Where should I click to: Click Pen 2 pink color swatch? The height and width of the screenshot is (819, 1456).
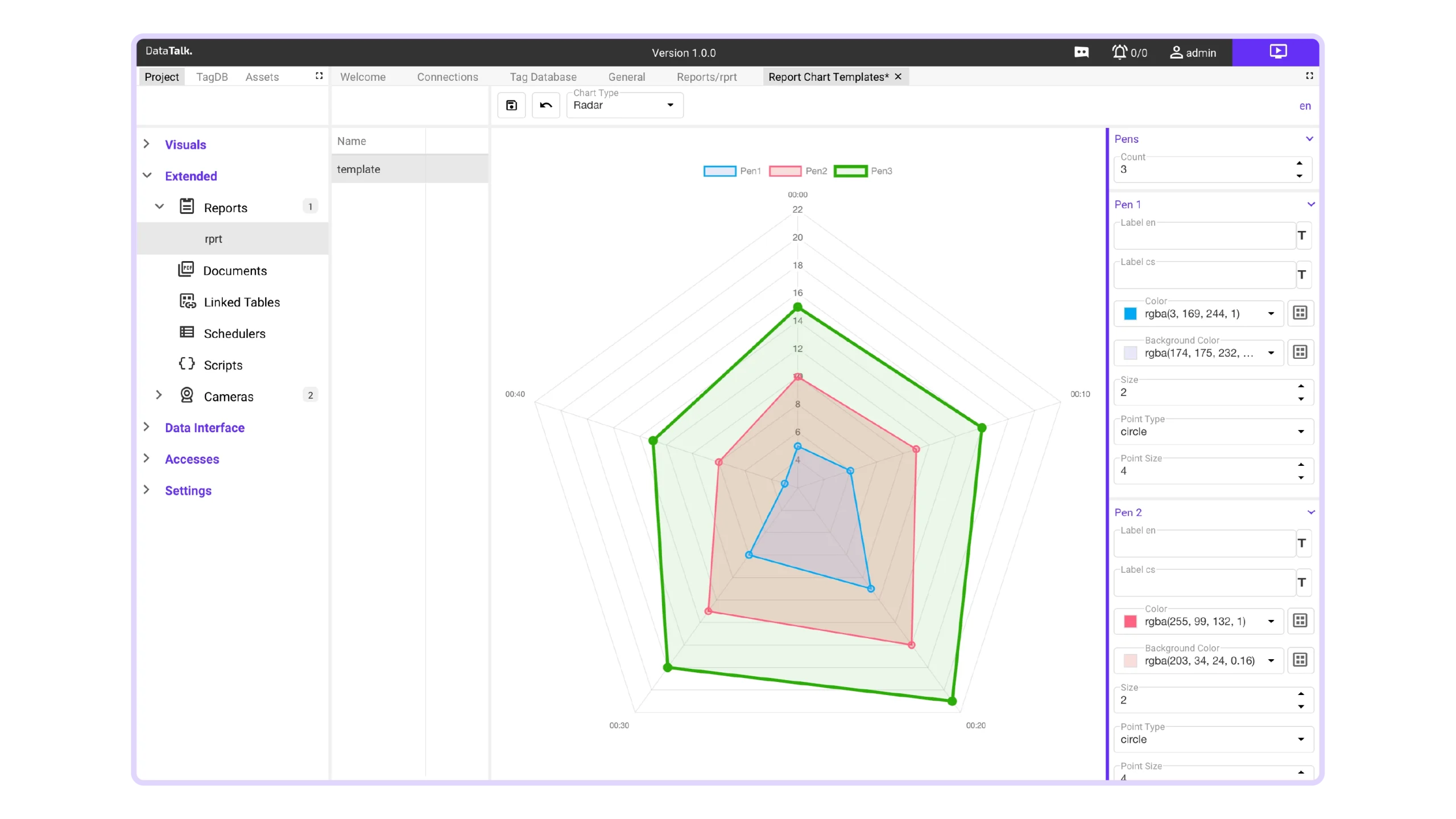point(1130,621)
